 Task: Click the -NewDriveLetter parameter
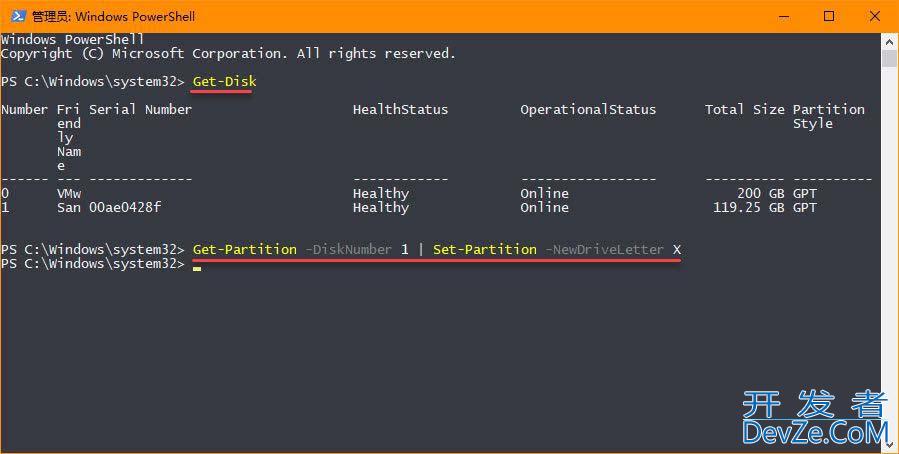coord(604,249)
